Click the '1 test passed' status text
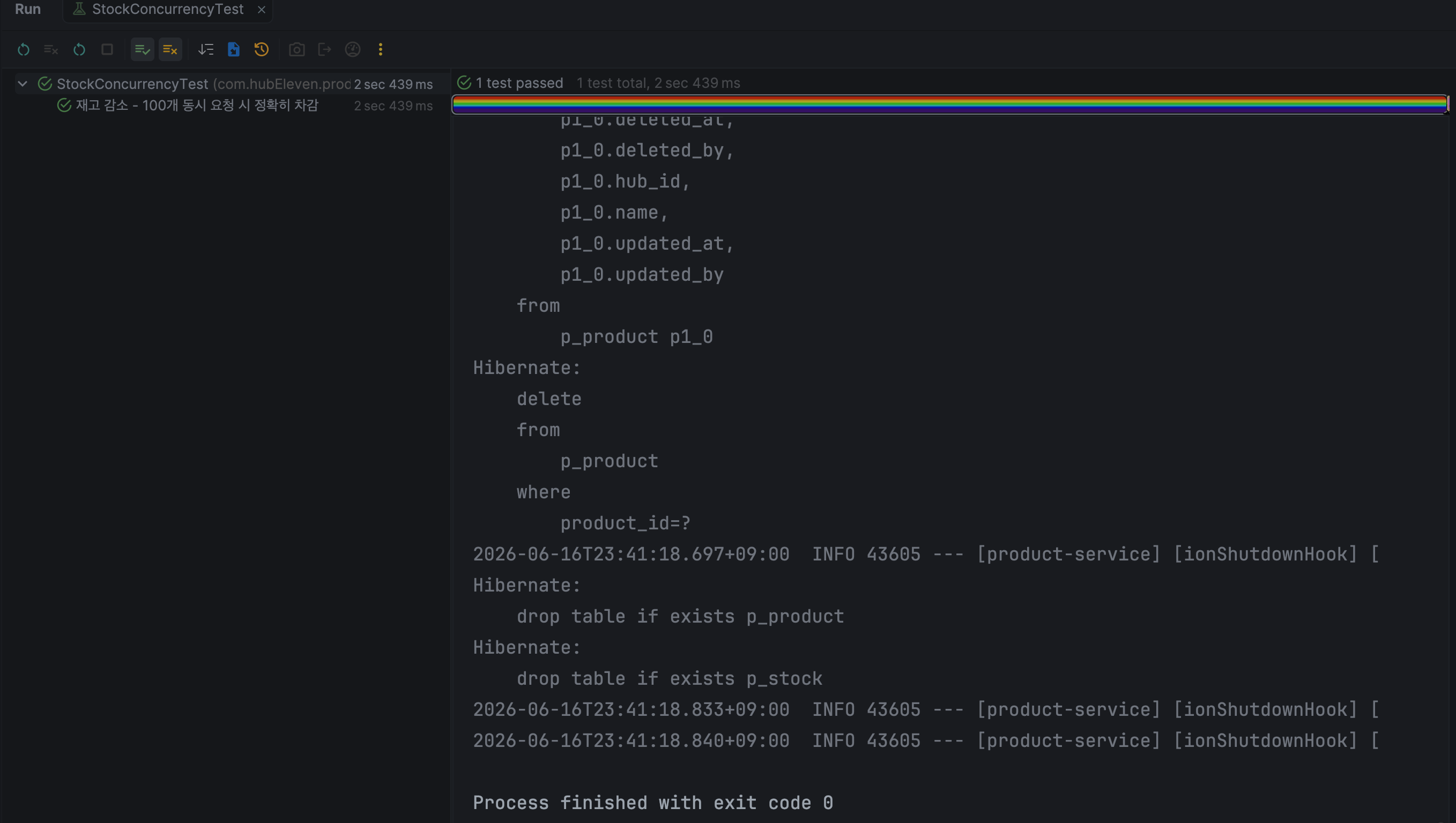 click(x=519, y=83)
